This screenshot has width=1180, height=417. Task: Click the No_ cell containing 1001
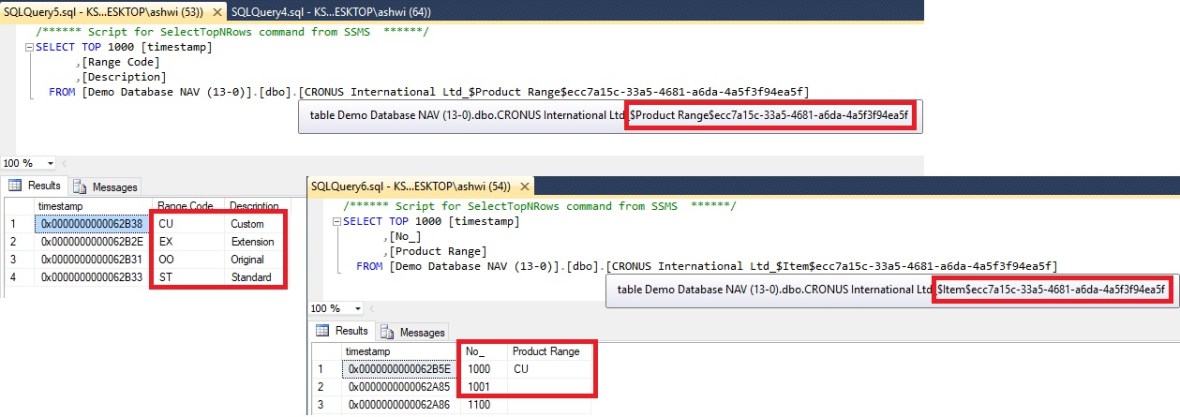[x=482, y=387]
